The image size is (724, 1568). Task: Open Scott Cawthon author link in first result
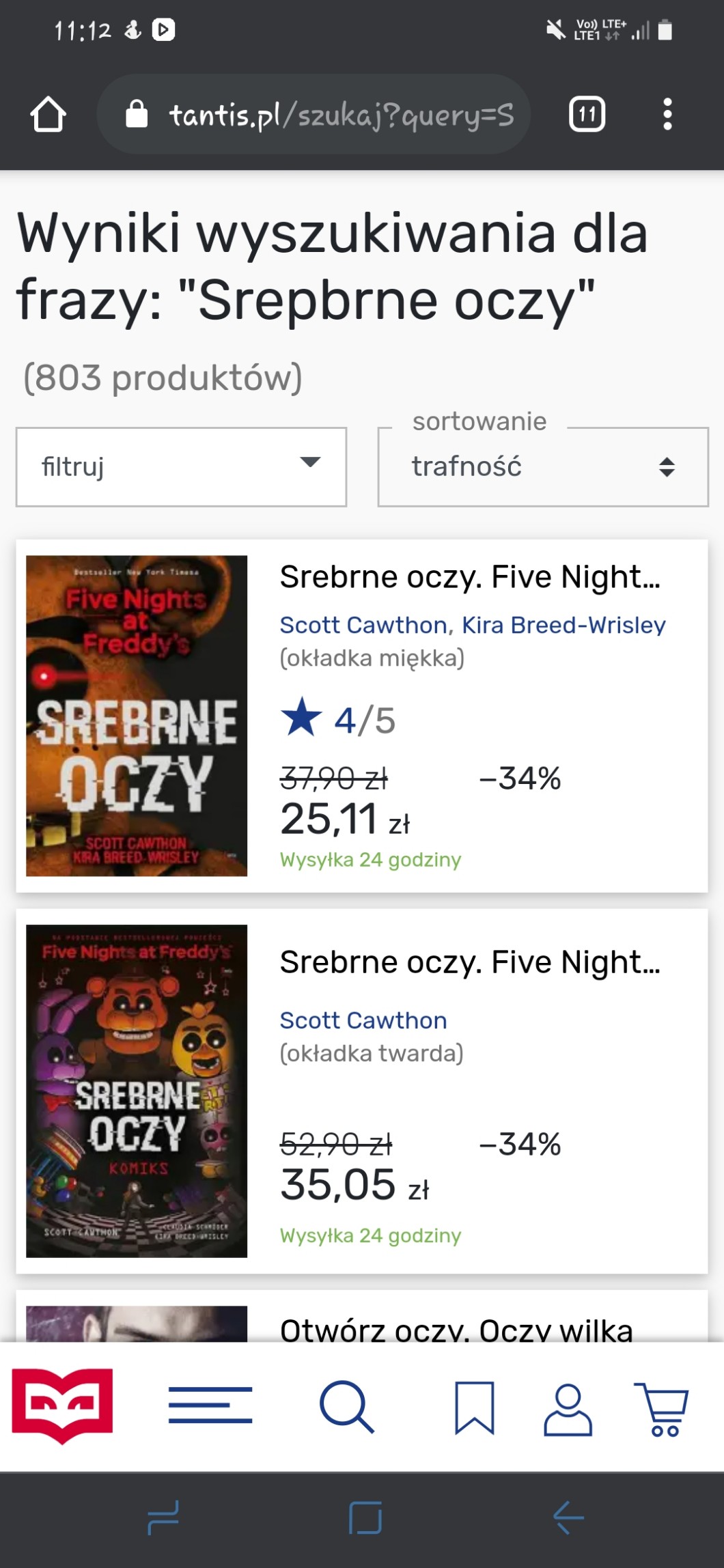(363, 625)
